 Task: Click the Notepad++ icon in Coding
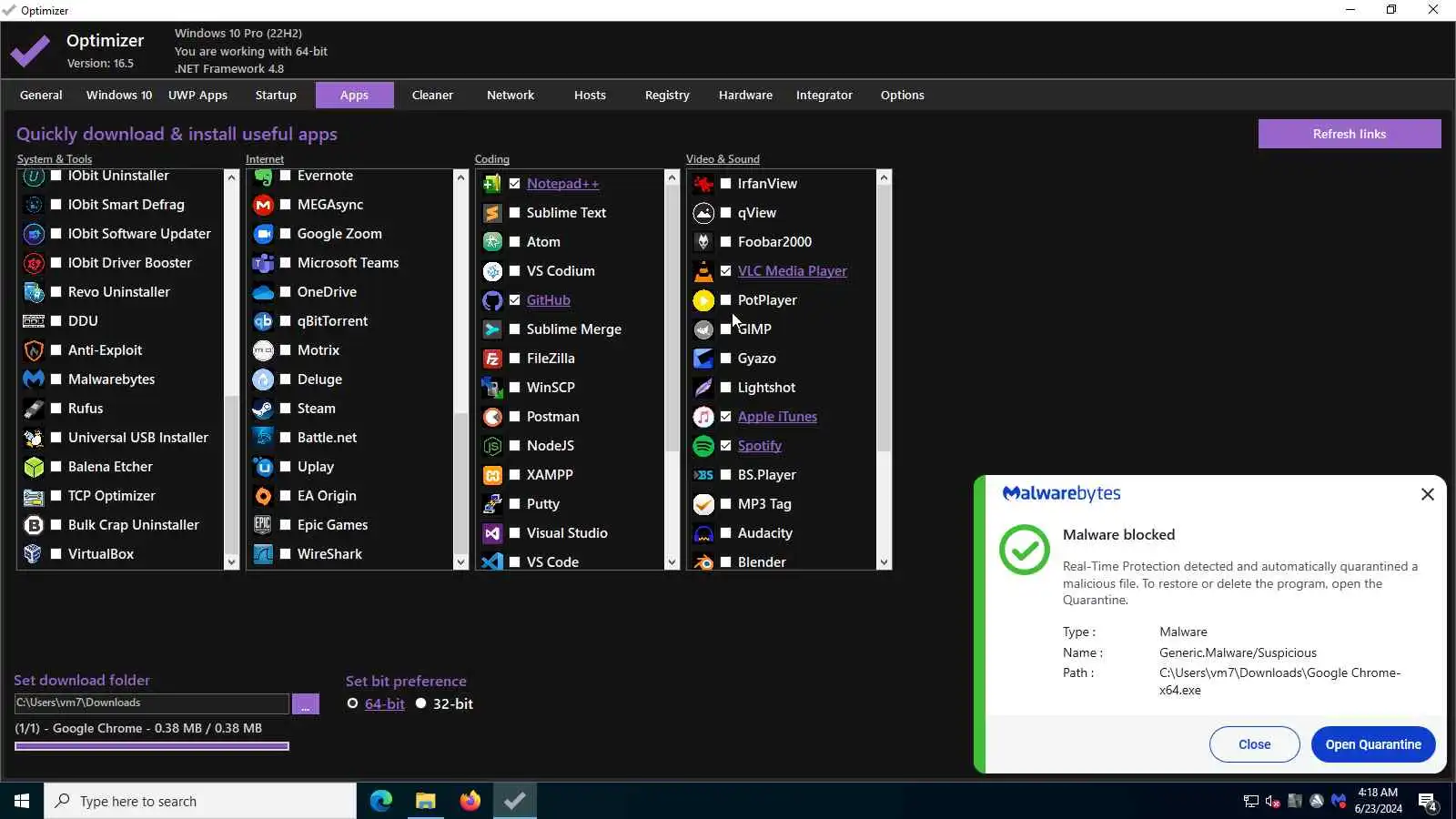pos(492,184)
